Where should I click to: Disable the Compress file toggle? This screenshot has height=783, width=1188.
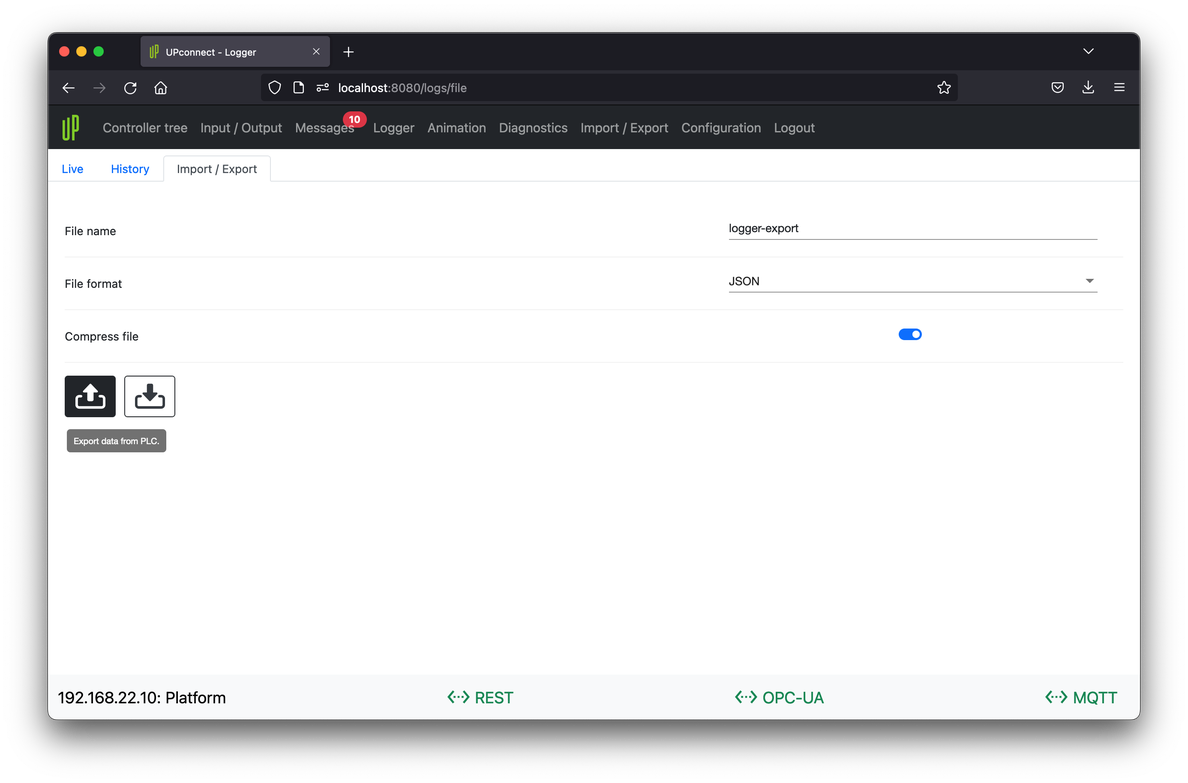[910, 334]
